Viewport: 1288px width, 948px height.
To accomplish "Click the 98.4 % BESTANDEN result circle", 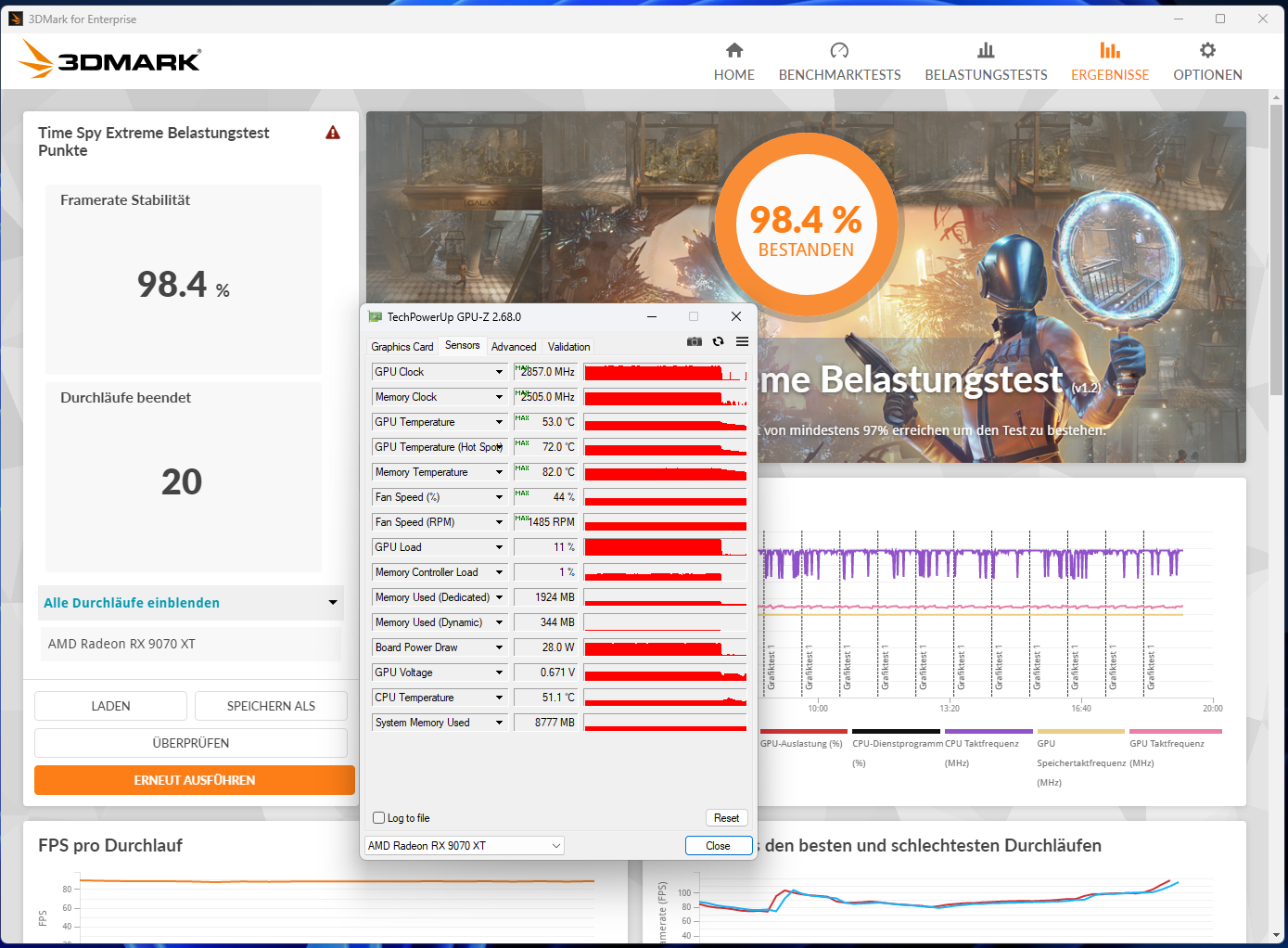I will click(806, 224).
